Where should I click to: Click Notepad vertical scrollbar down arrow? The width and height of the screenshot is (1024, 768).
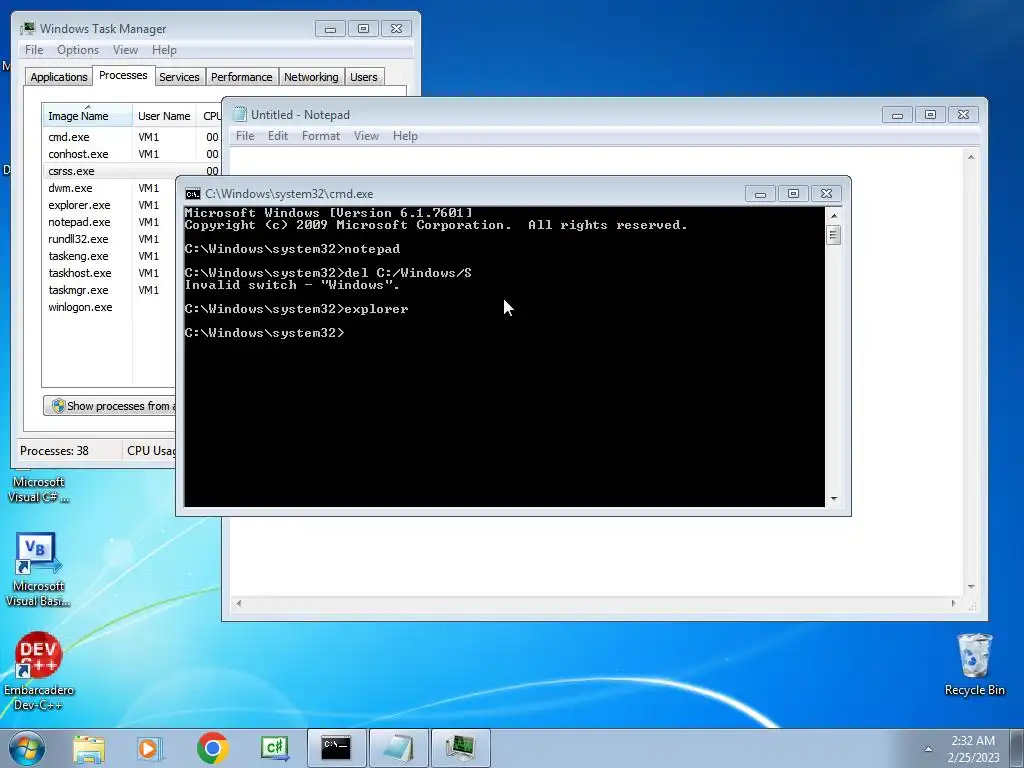click(x=971, y=586)
